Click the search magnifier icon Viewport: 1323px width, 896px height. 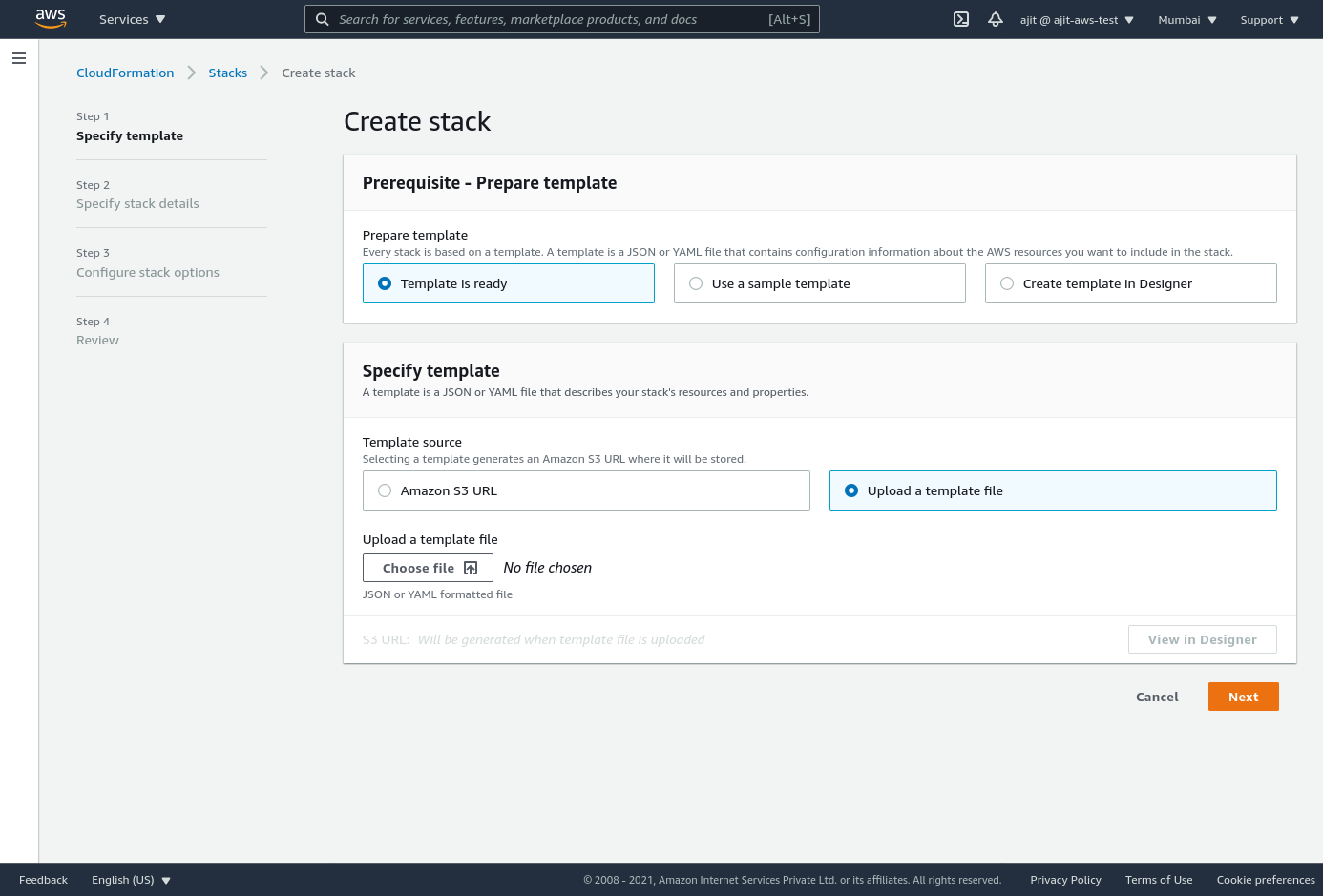(x=323, y=19)
